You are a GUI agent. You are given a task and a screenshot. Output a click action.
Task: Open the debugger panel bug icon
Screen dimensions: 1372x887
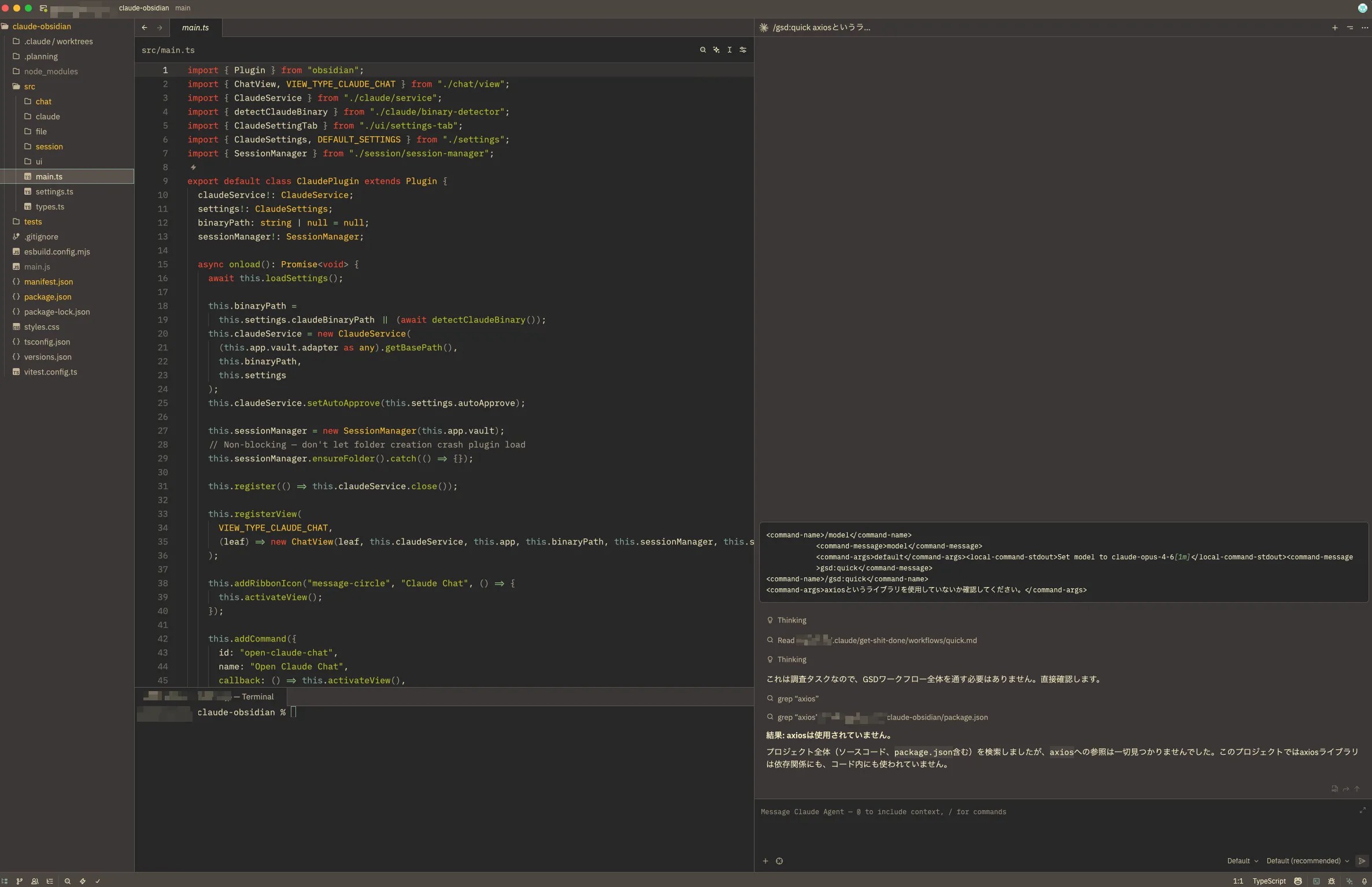[x=1332, y=881]
